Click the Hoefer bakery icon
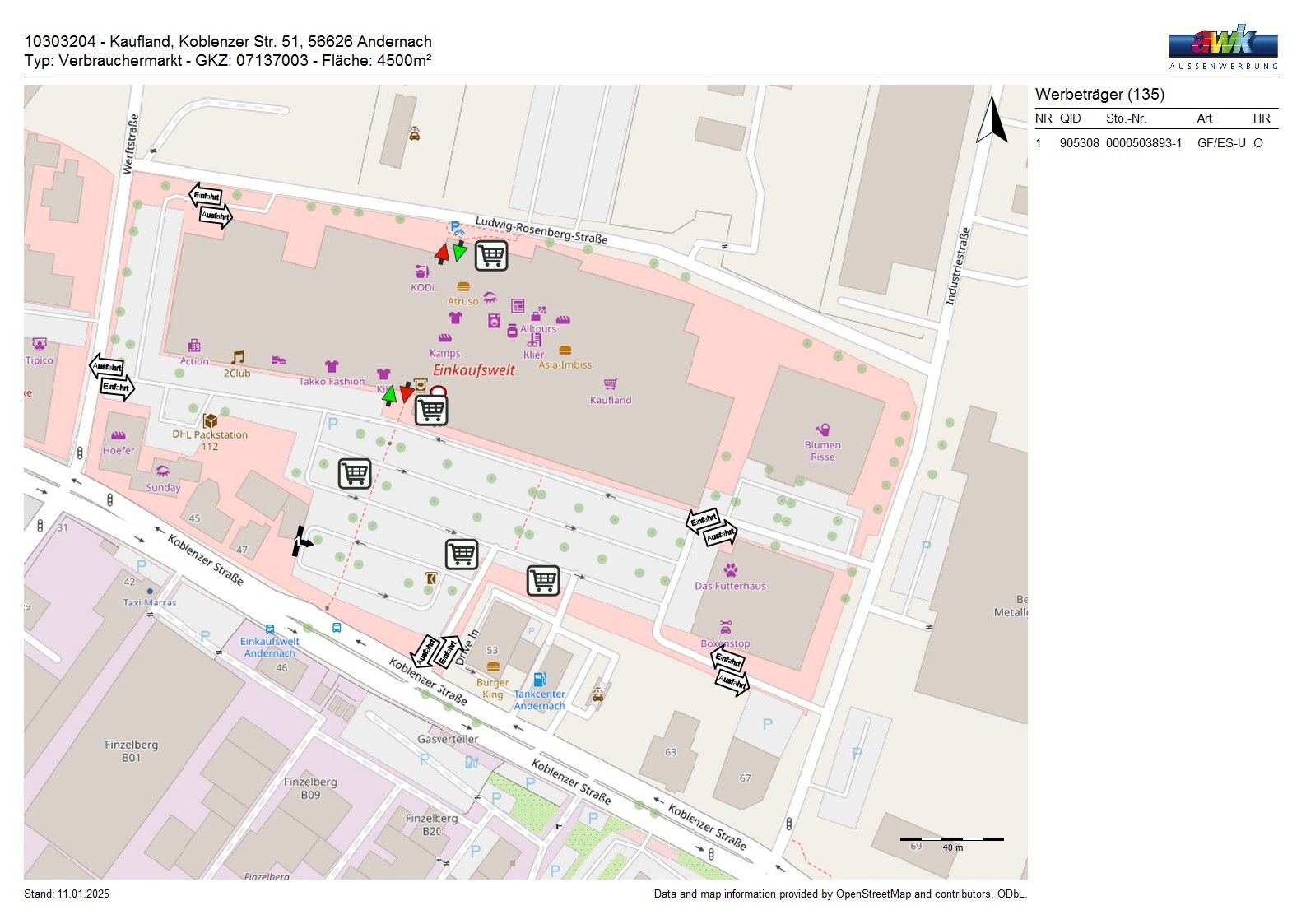The image size is (1306, 924). coord(119,436)
